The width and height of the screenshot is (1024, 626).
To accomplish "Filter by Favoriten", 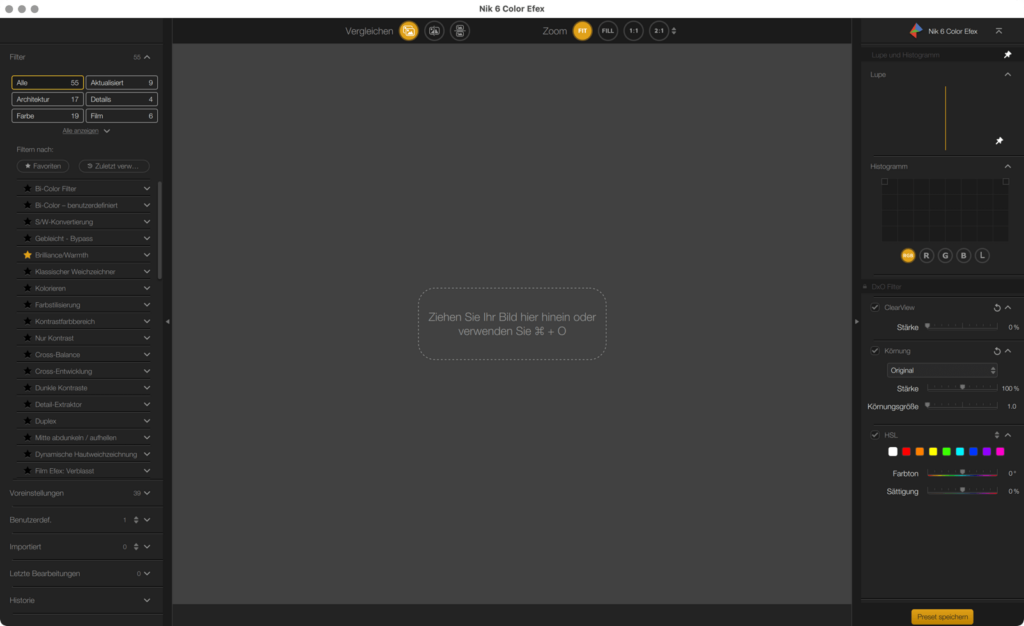I will coord(43,166).
